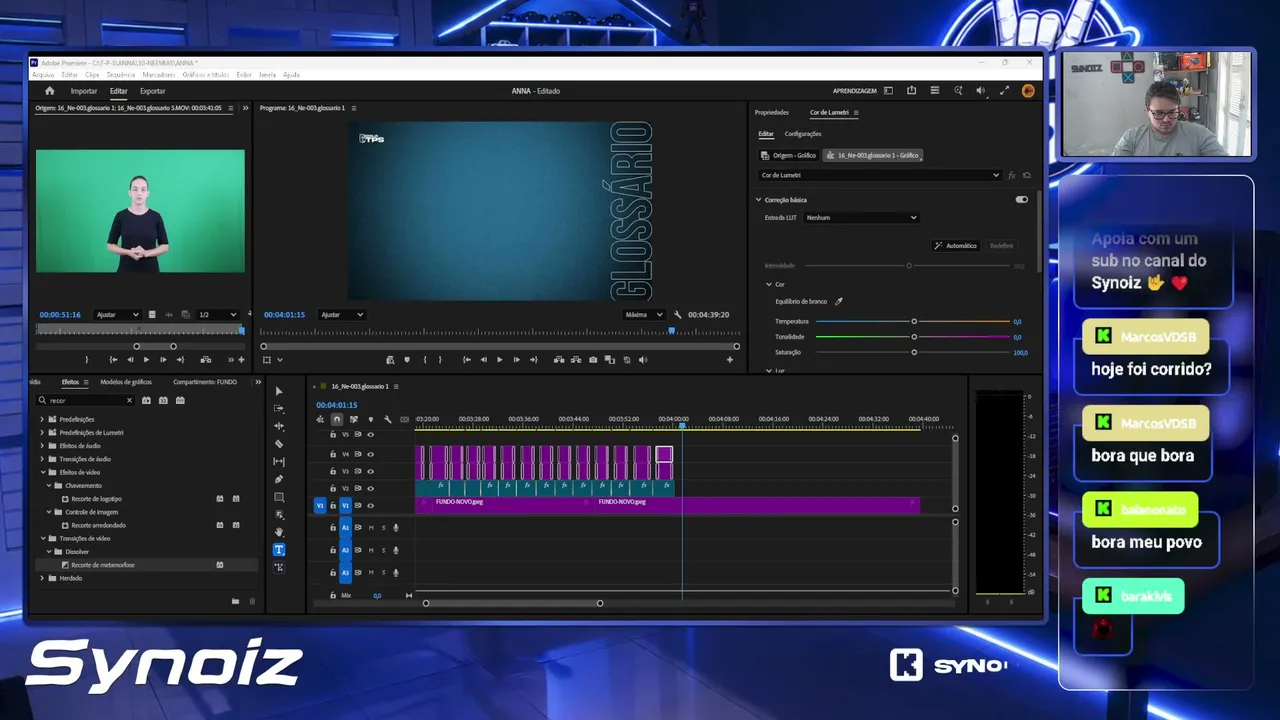
Task: Filter by accelerated effects icon
Action: [146, 400]
